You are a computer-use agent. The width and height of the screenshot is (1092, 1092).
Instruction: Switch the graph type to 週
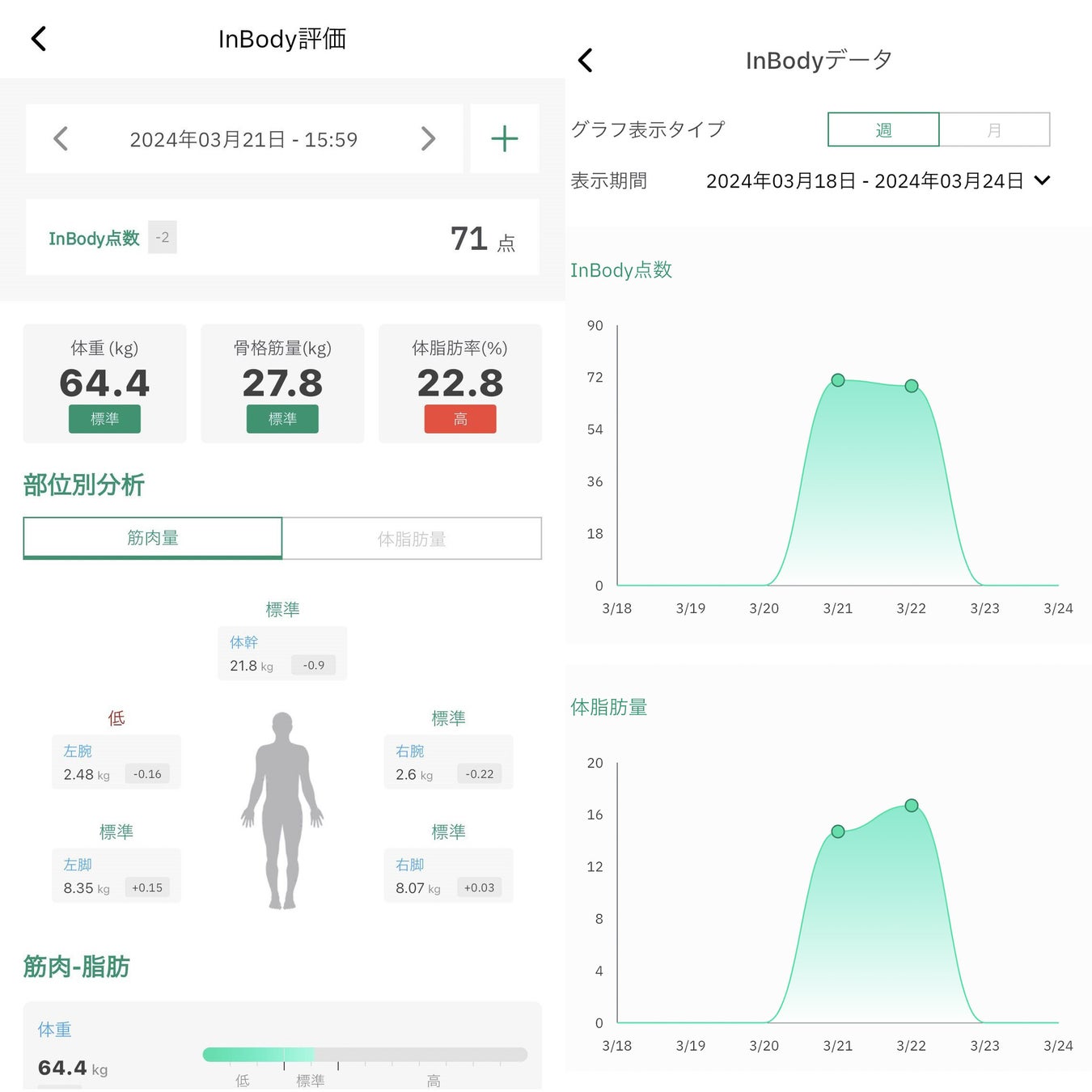(883, 129)
